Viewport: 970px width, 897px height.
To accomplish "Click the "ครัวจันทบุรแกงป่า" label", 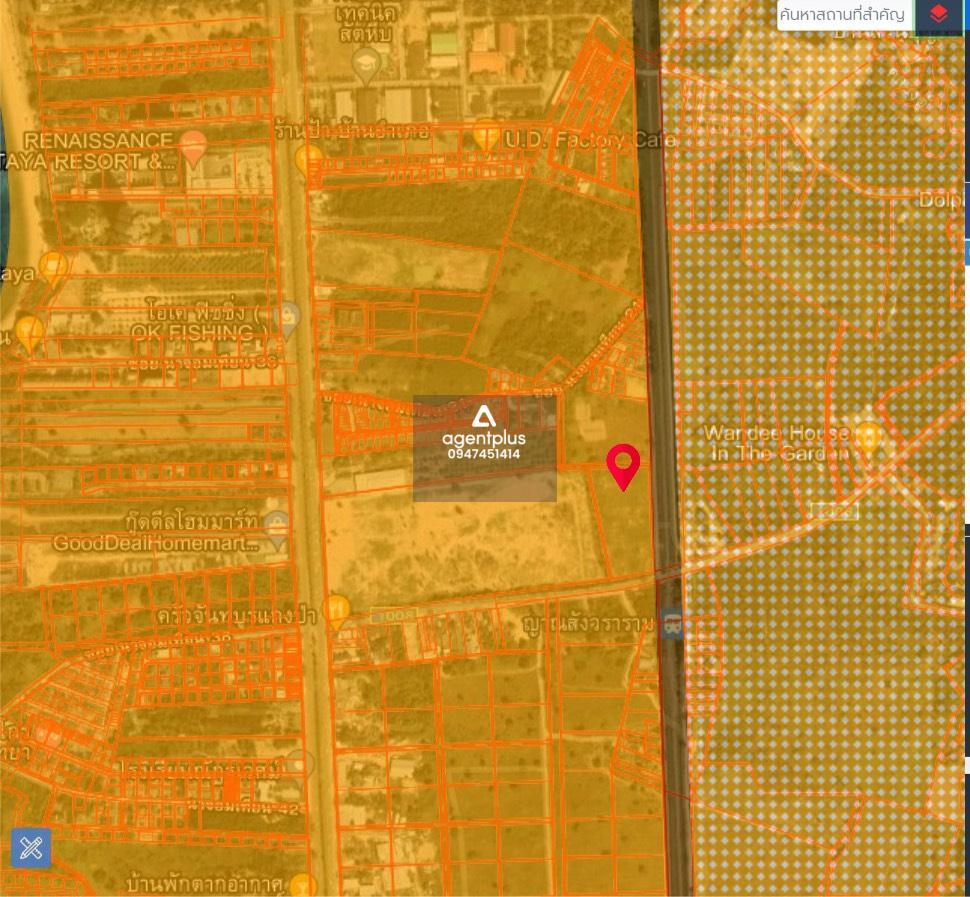I will pyautogui.click(x=236, y=616).
